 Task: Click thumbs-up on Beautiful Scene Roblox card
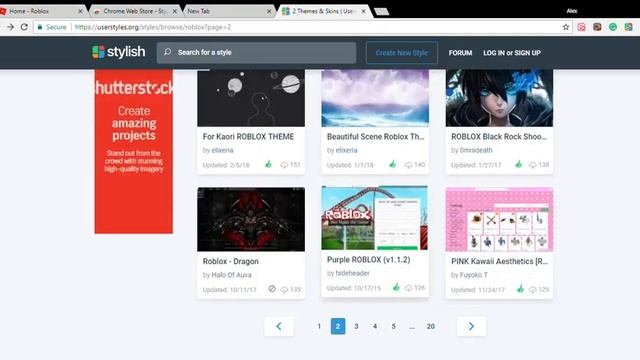[x=392, y=164]
